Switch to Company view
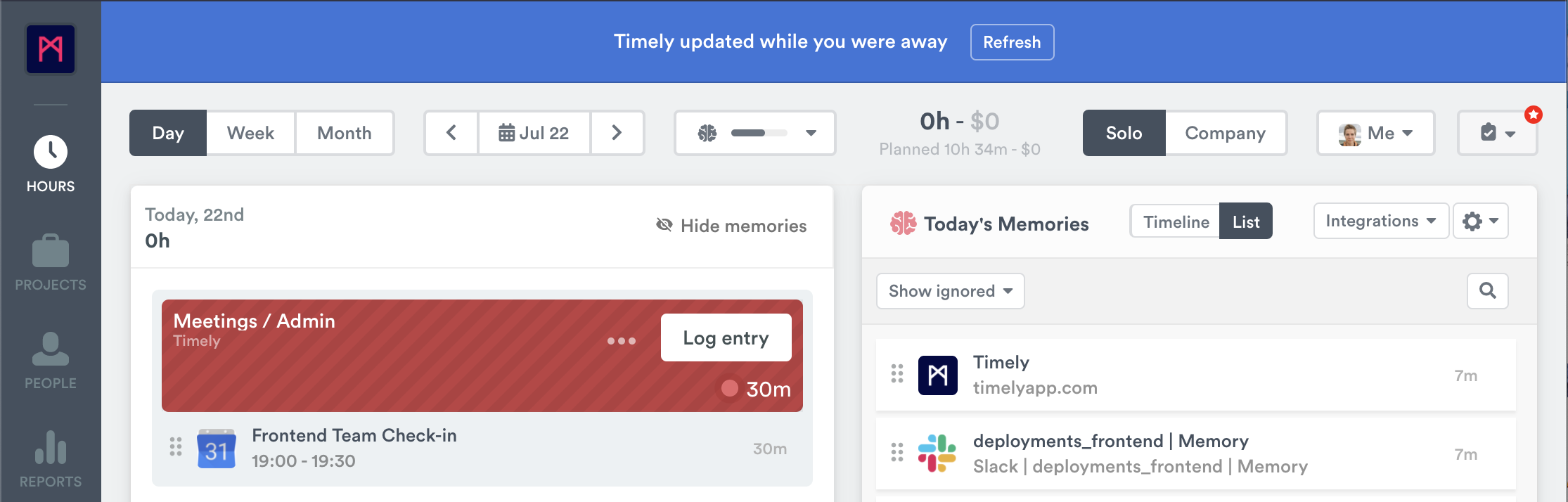 [x=1225, y=133]
